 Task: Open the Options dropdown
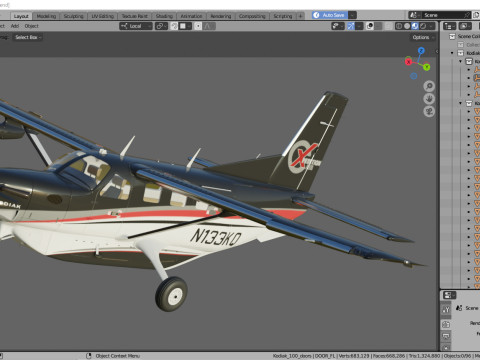click(423, 37)
